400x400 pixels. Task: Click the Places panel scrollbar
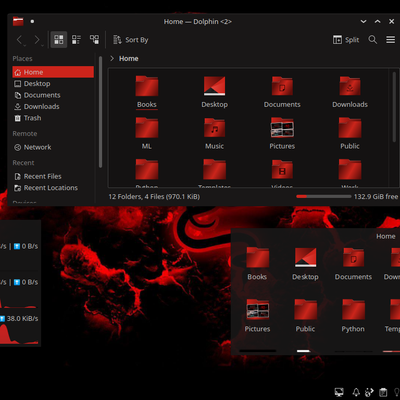pyautogui.click(x=100, y=112)
